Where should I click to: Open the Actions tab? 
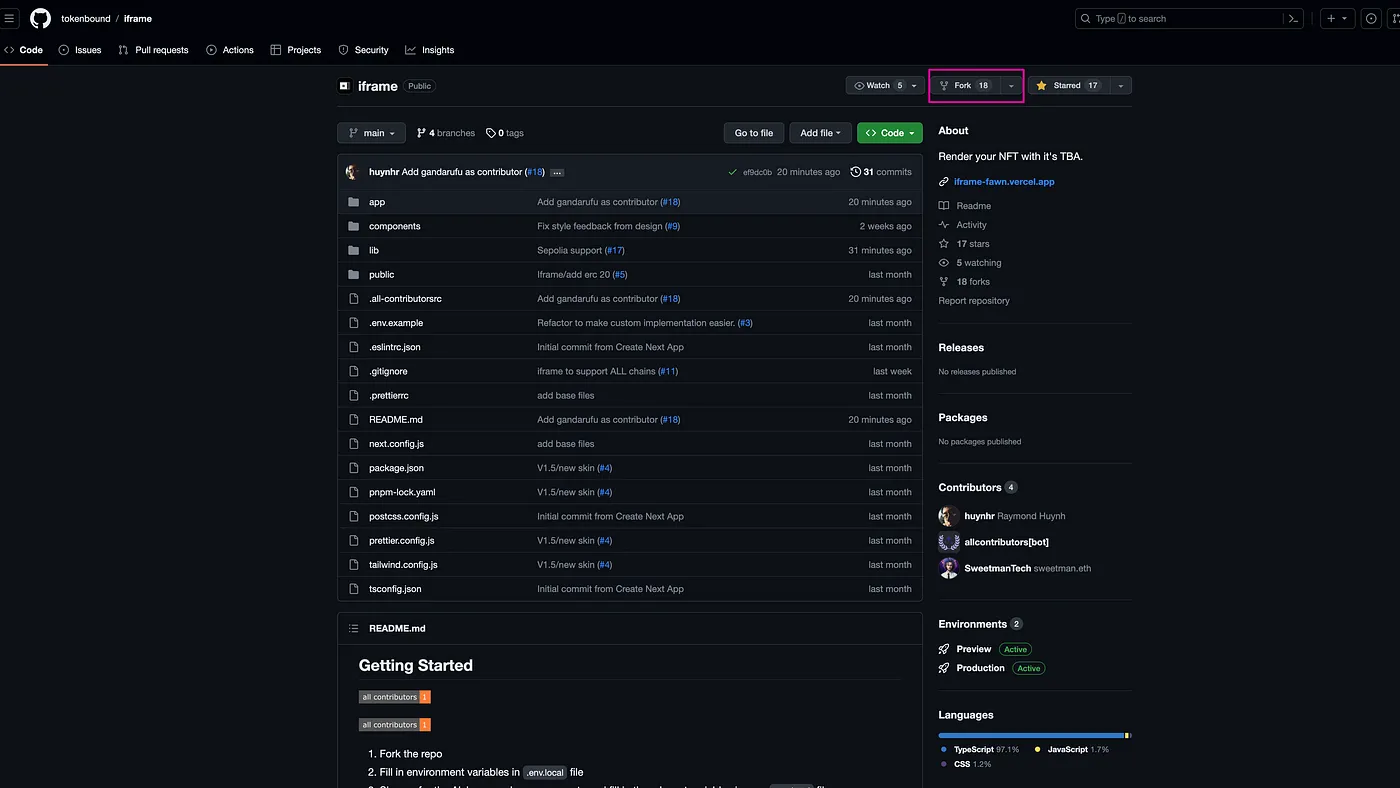(230, 50)
